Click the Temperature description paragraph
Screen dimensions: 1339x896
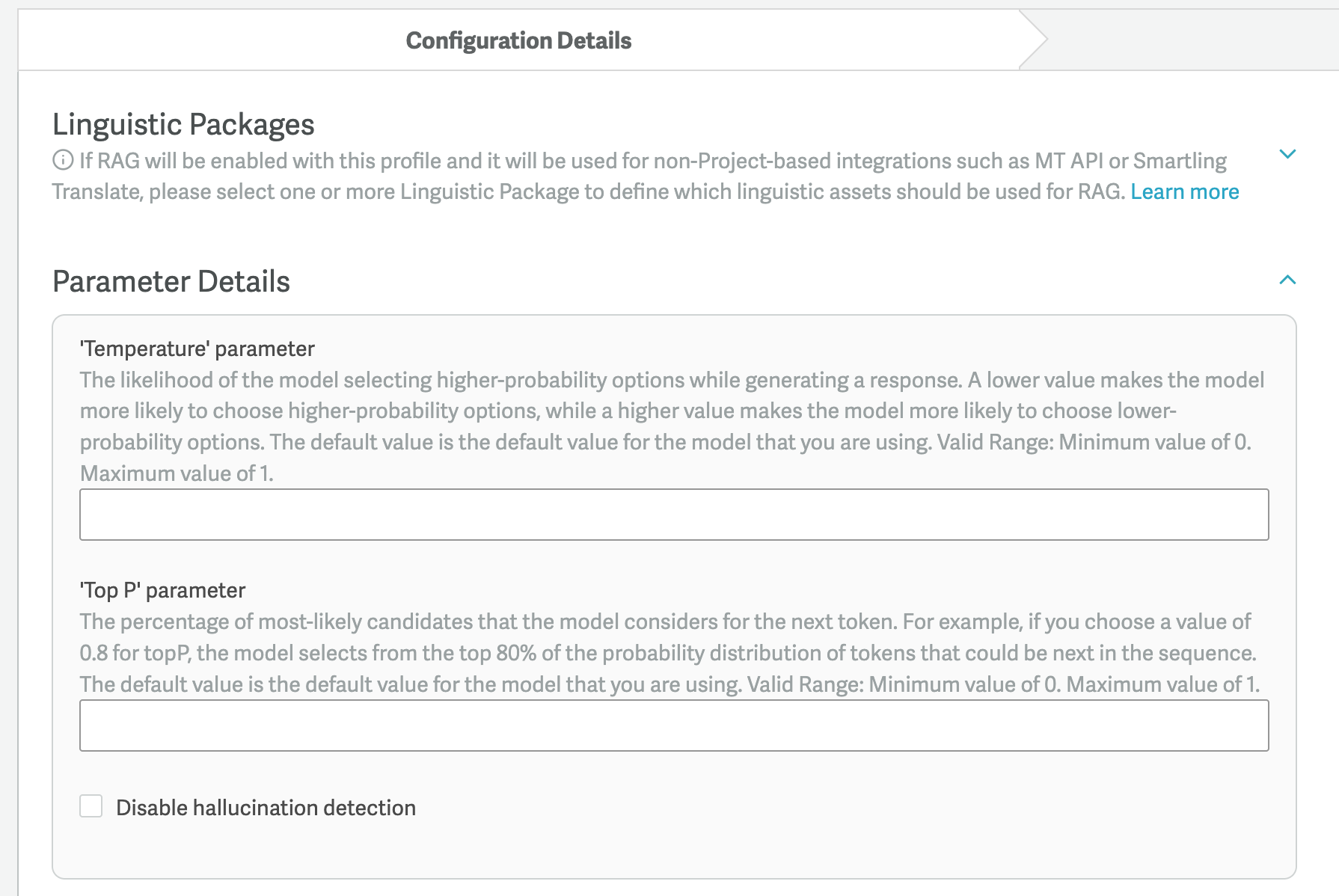(672, 426)
